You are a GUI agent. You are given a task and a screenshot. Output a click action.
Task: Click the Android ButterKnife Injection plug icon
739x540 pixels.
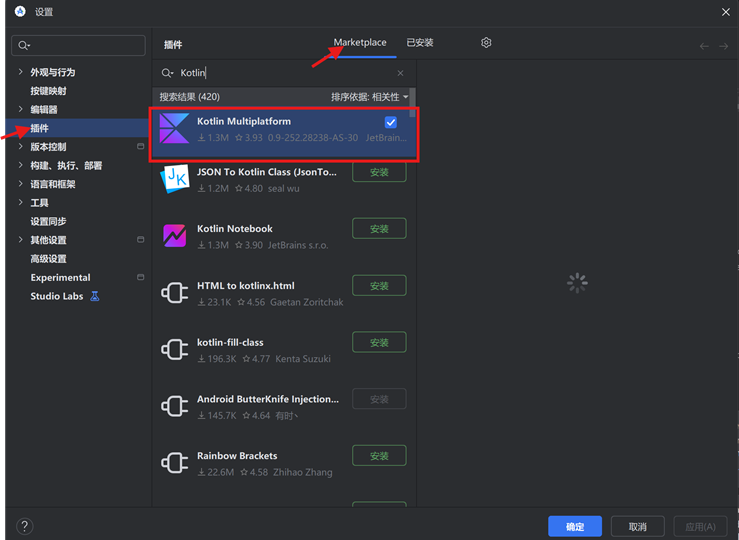[x=174, y=406]
